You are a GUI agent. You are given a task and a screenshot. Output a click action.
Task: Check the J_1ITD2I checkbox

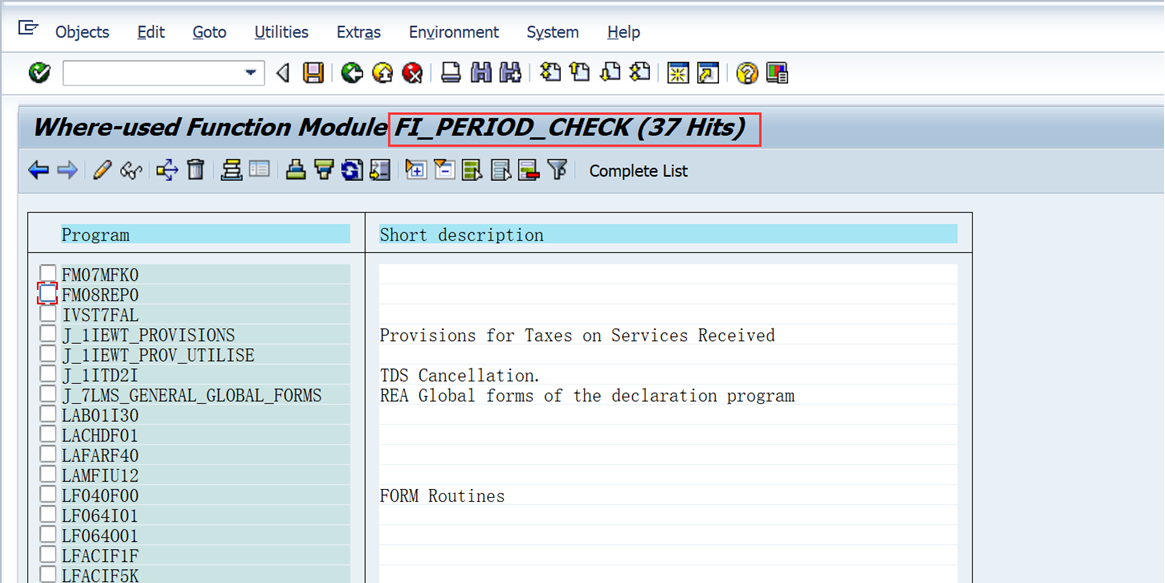coord(48,374)
